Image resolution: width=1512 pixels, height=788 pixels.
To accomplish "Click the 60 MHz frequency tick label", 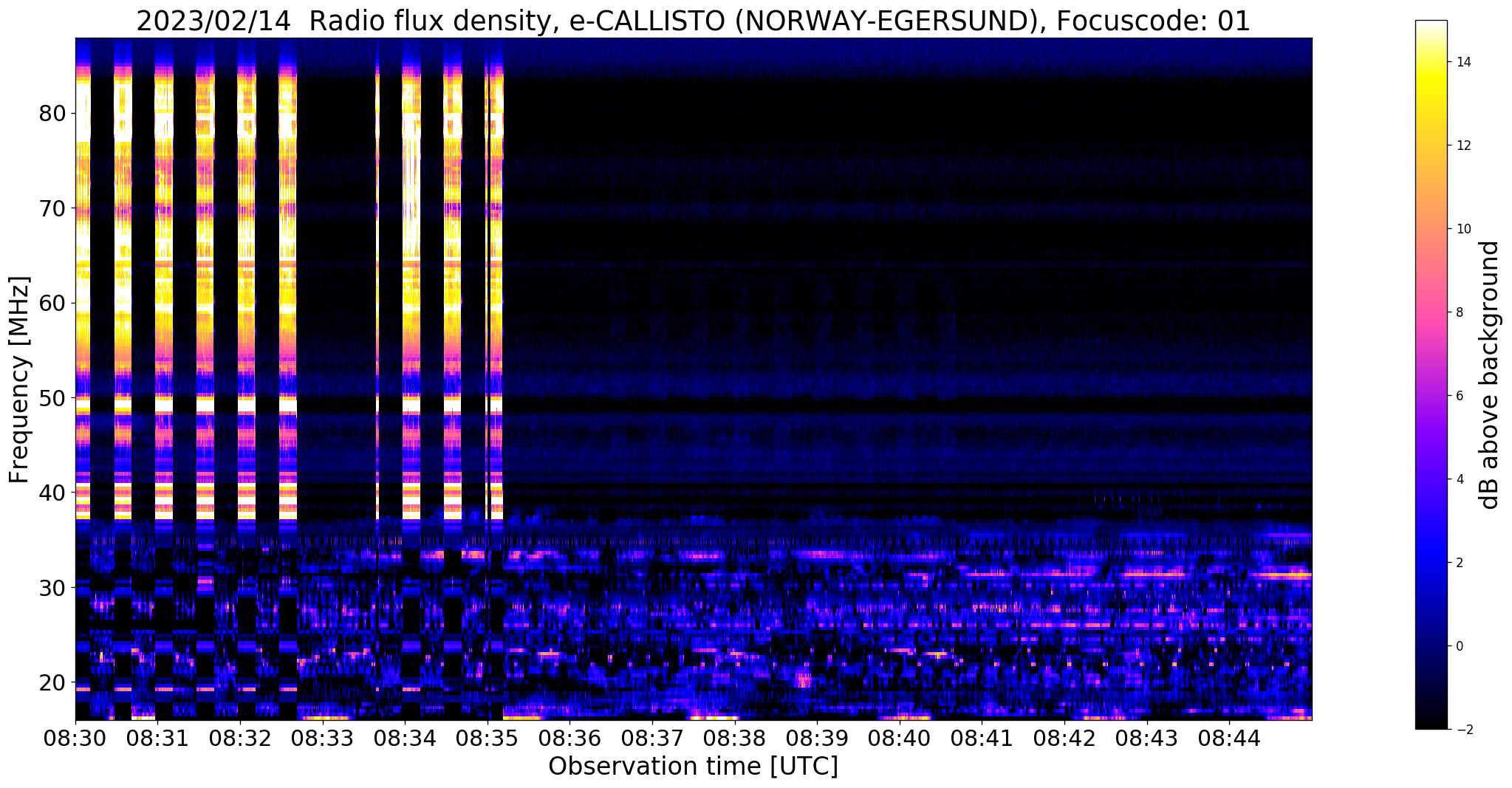I will click(x=52, y=303).
